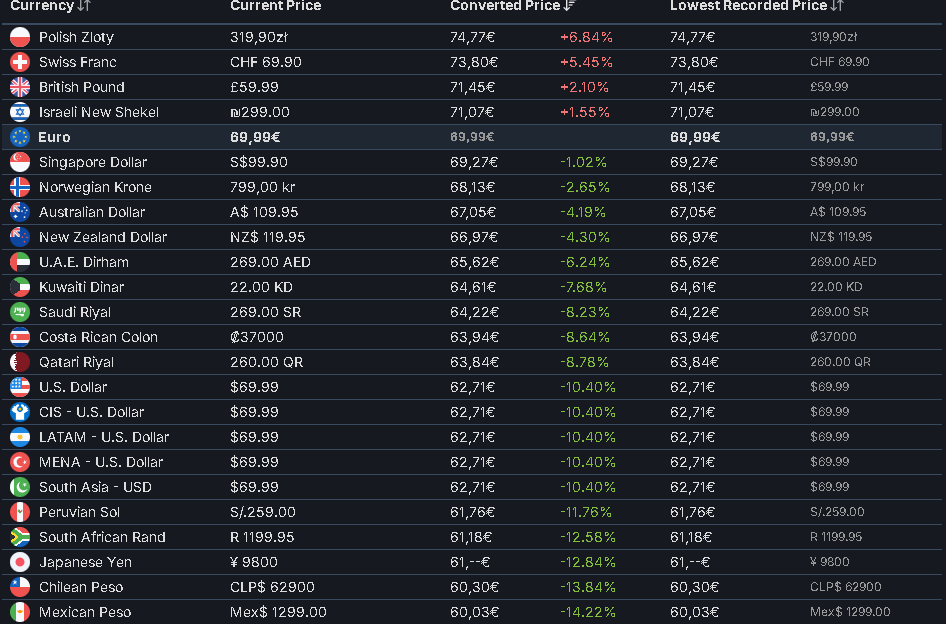Click the Kuwaiti Dinar flag icon

click(x=20, y=287)
